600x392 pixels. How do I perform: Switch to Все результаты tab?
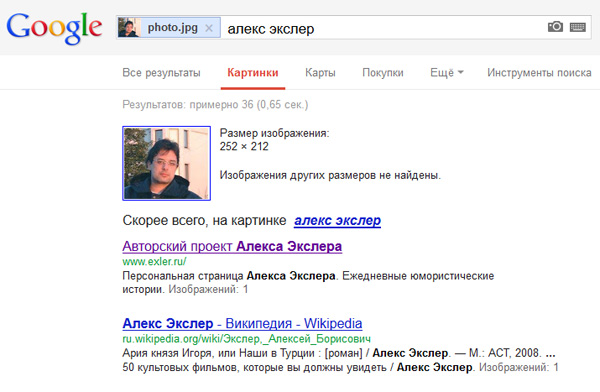(161, 73)
